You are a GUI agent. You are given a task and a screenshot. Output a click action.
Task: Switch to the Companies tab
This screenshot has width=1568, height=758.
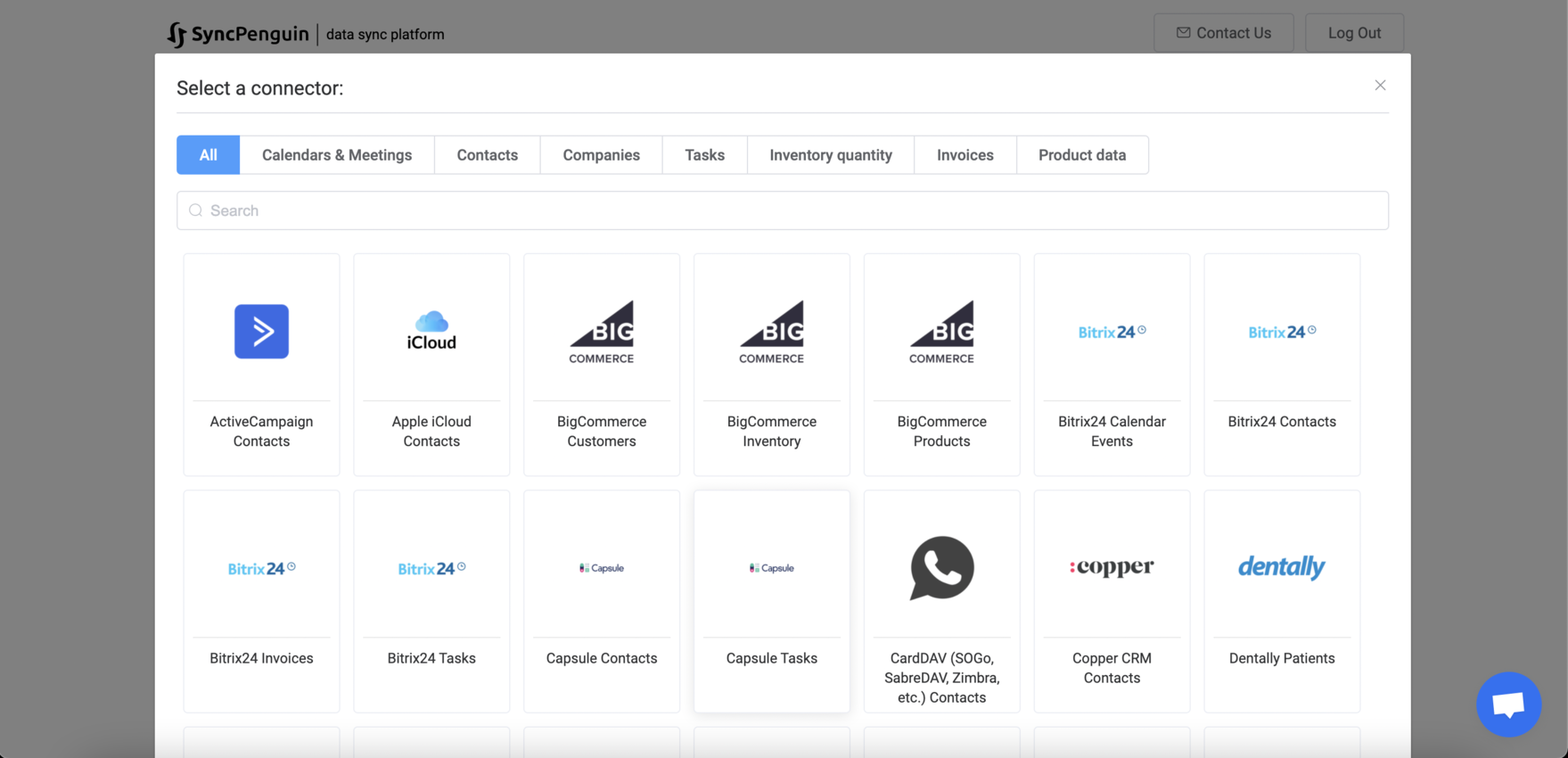pyautogui.click(x=602, y=155)
